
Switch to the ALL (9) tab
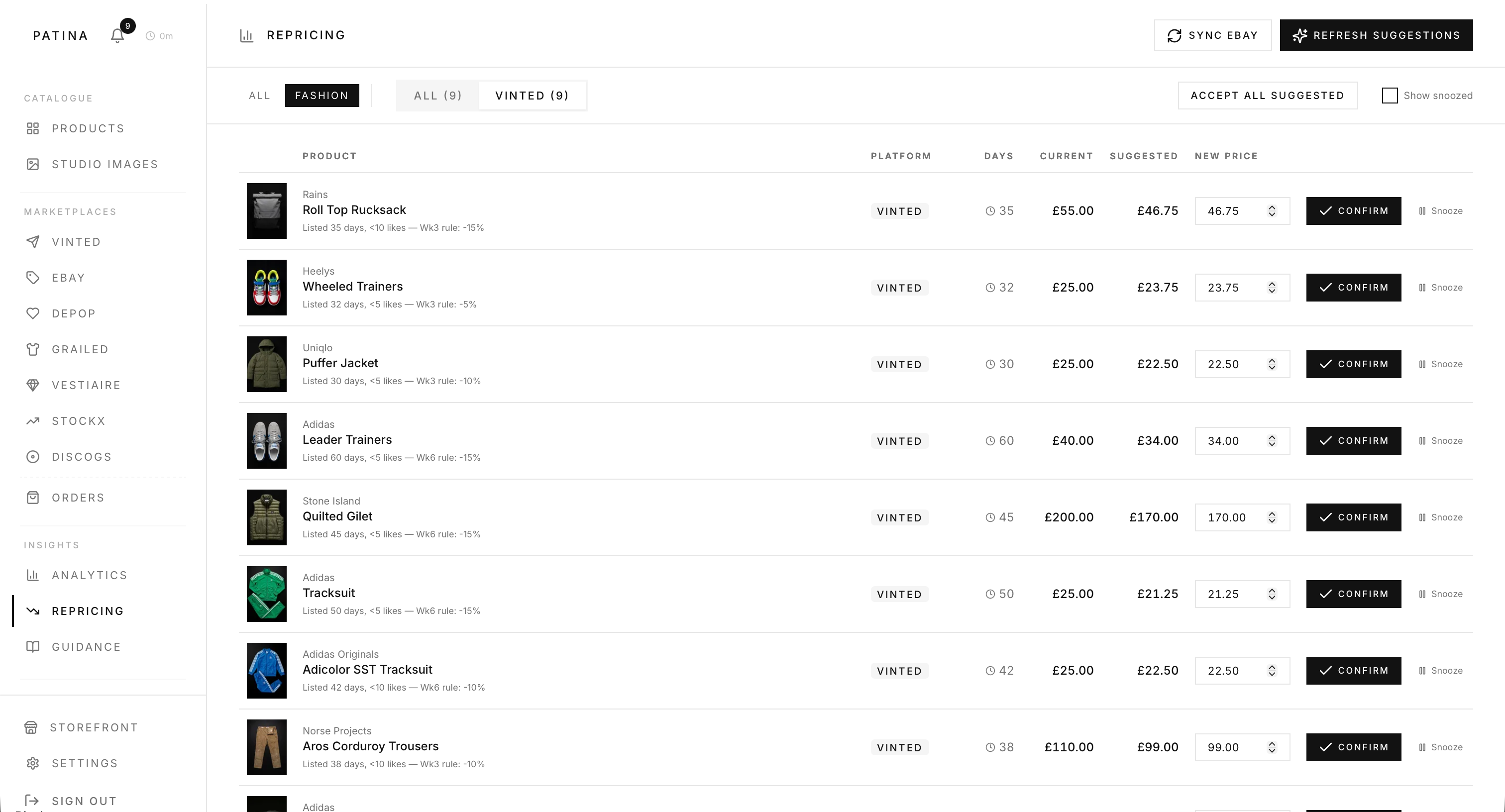coord(437,95)
